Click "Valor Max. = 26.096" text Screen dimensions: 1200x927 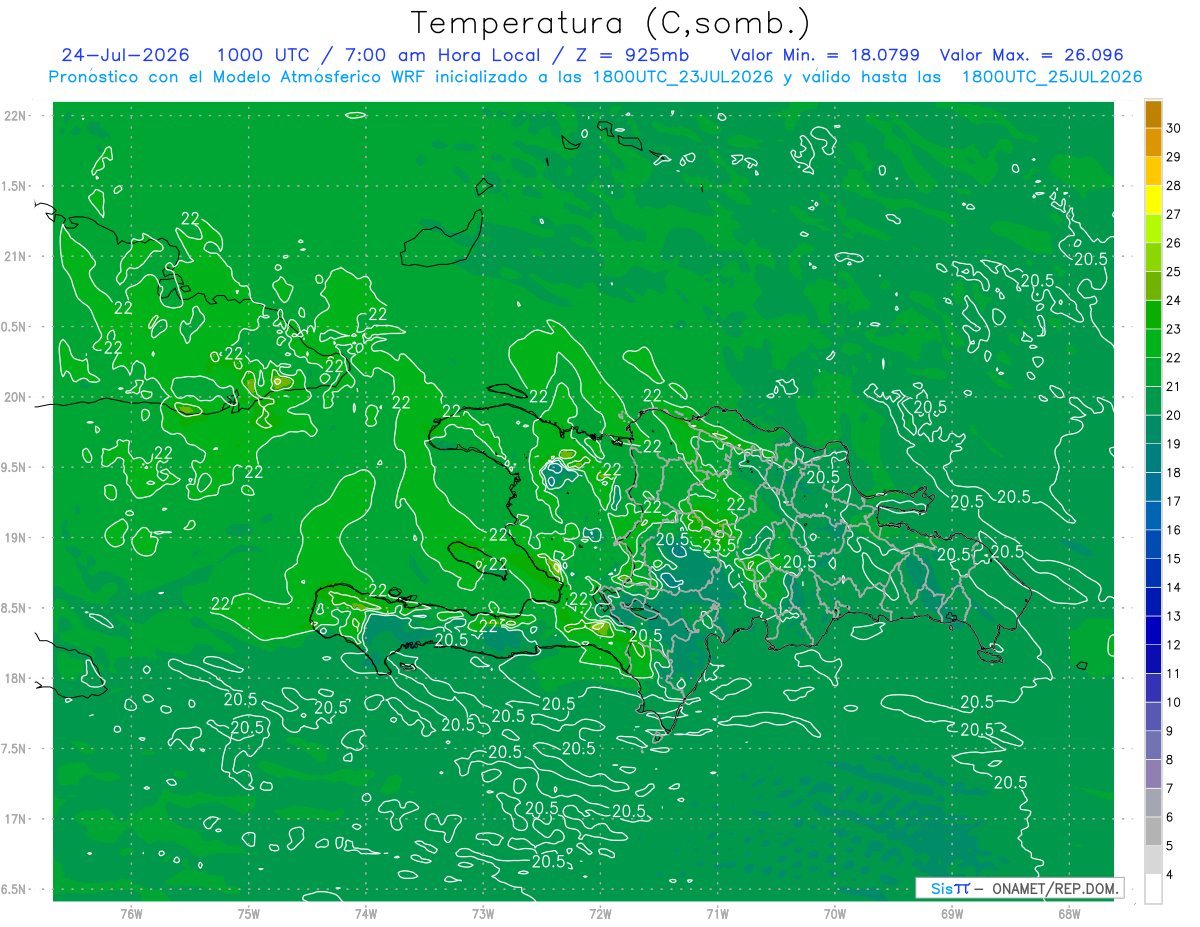click(x=1031, y=55)
